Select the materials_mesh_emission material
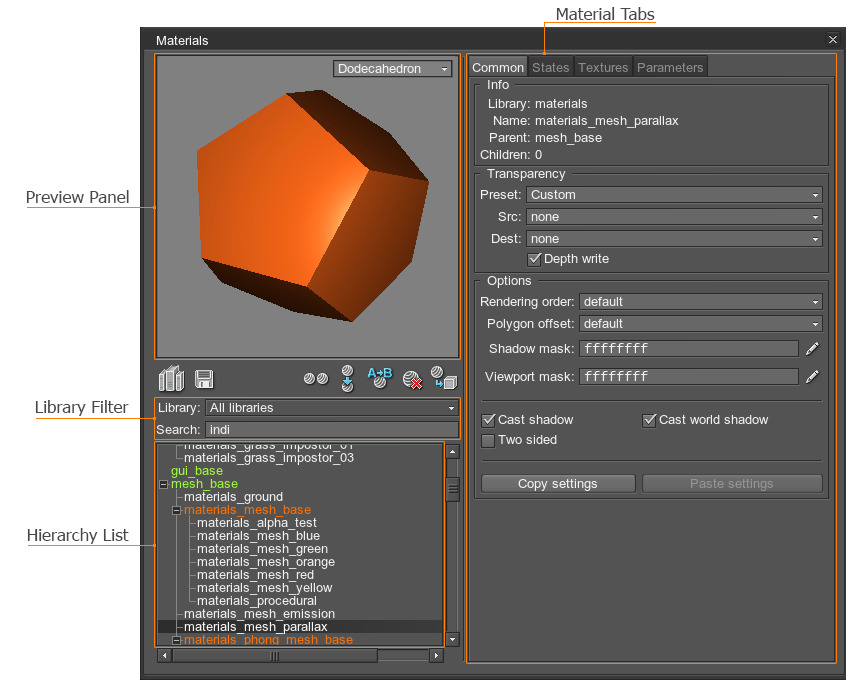859x680 pixels. (x=259, y=614)
